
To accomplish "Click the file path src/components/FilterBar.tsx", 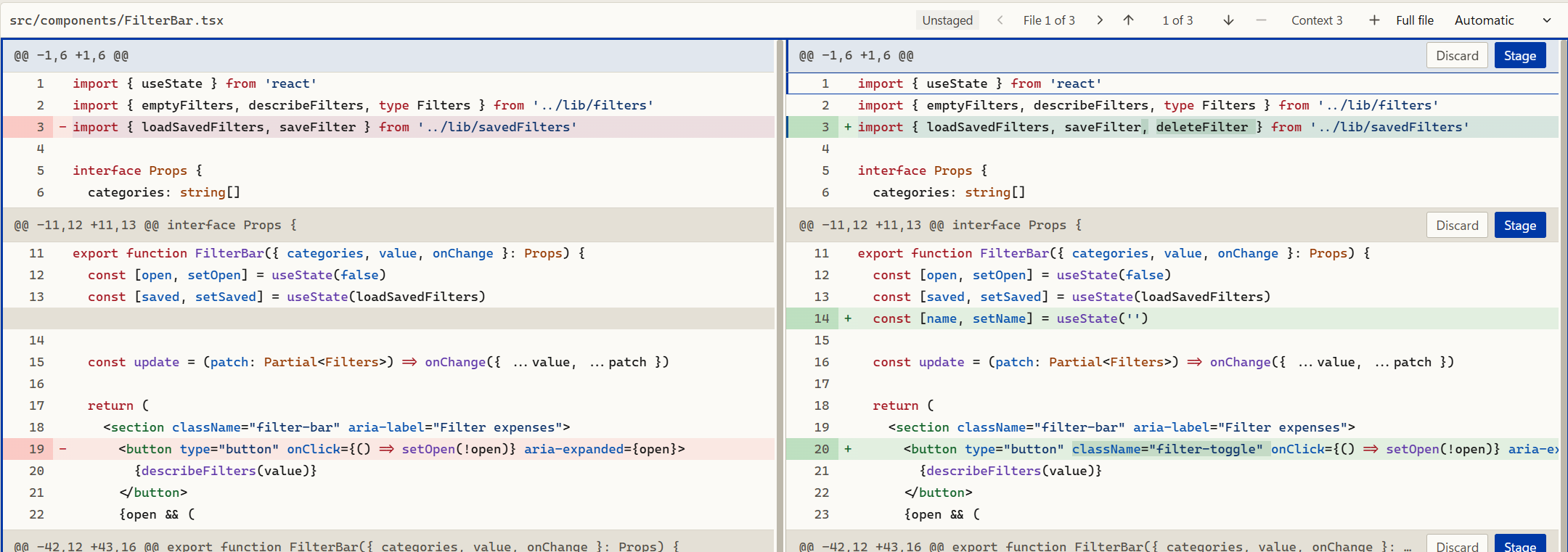I will click(x=117, y=20).
